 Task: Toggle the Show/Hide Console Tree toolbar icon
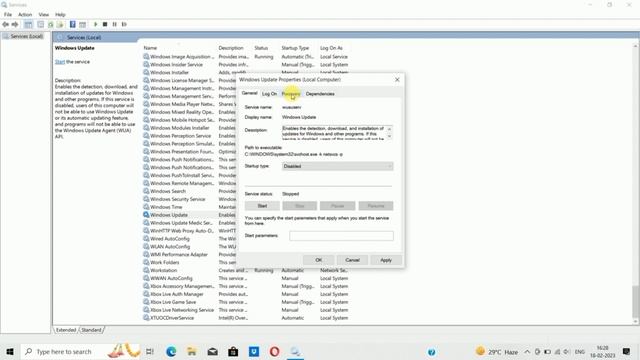28,24
